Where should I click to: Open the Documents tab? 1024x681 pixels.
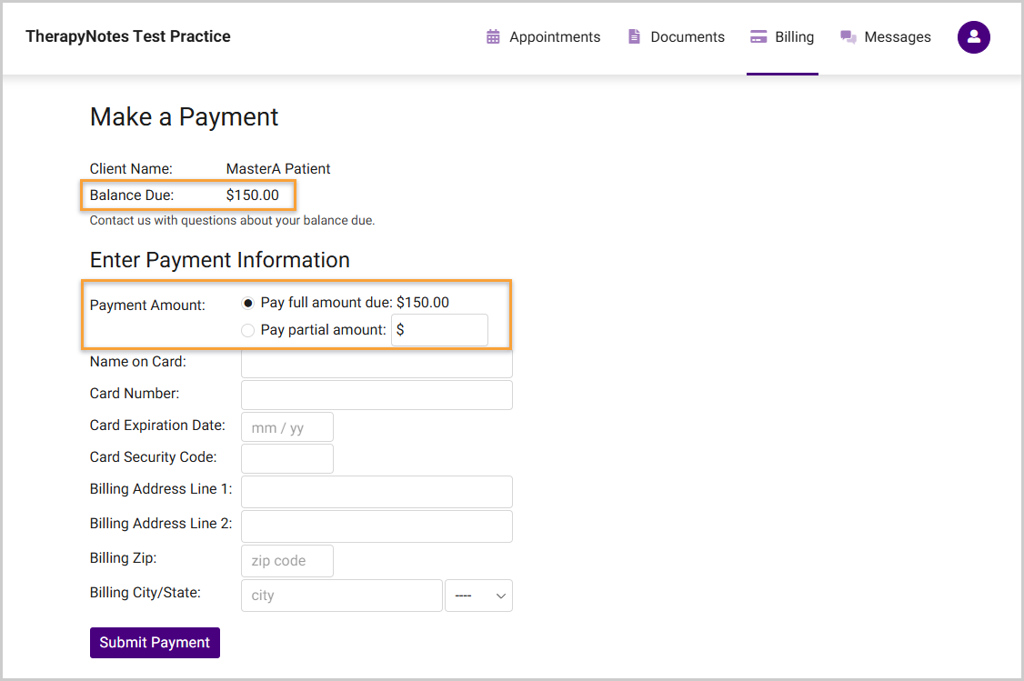687,37
